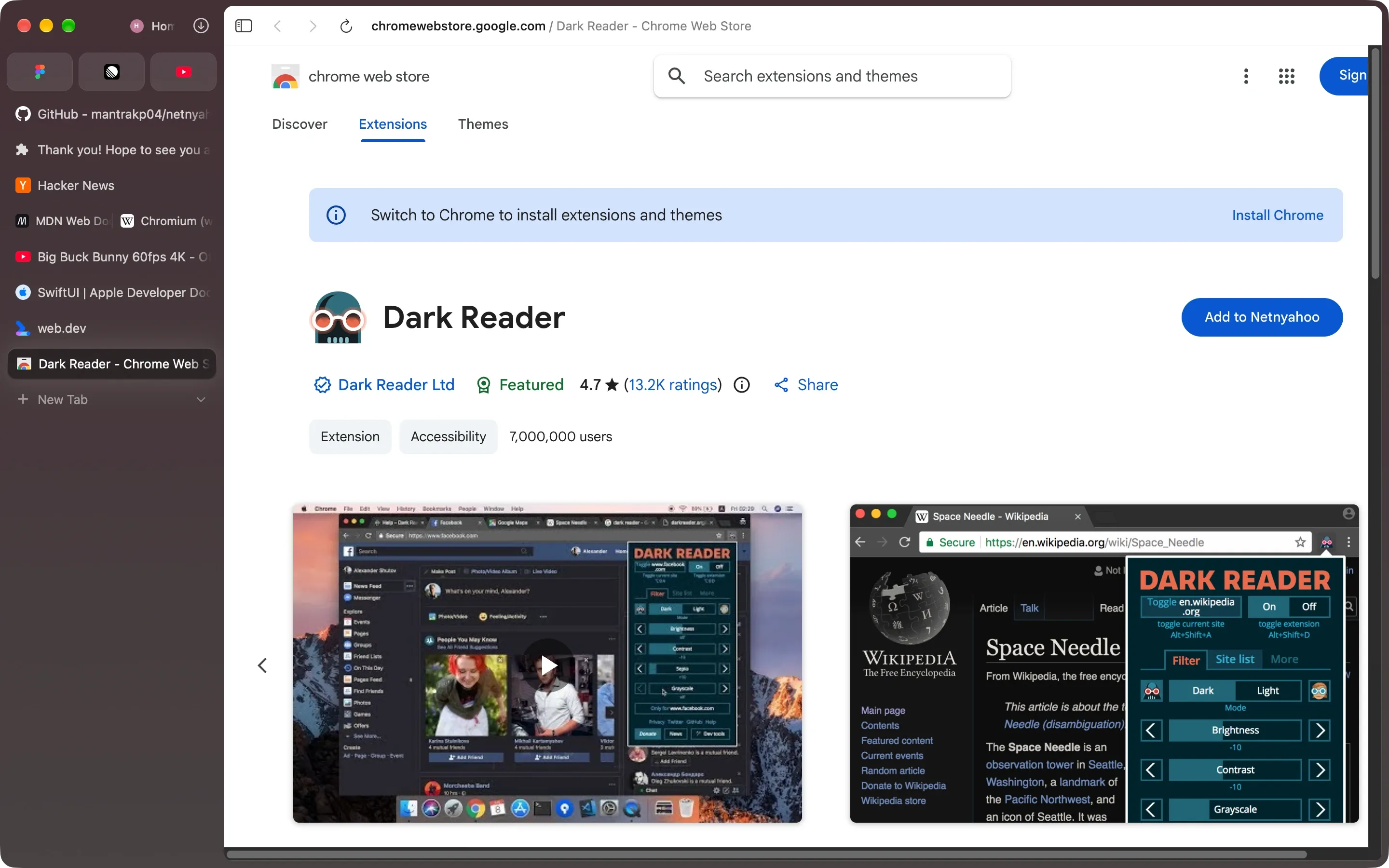Switch to the web.dev tab
Image resolution: width=1389 pixels, height=868 pixels.
[x=112, y=328]
